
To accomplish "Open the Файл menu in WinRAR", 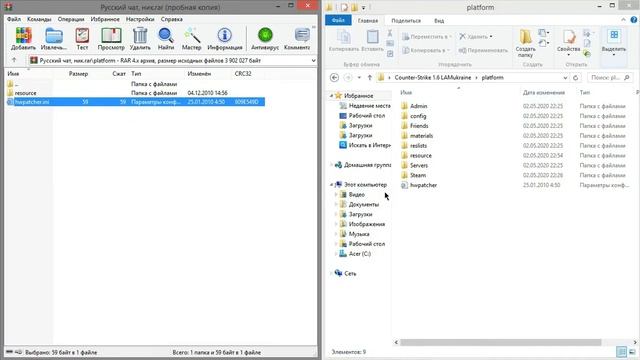I will click(14, 19).
